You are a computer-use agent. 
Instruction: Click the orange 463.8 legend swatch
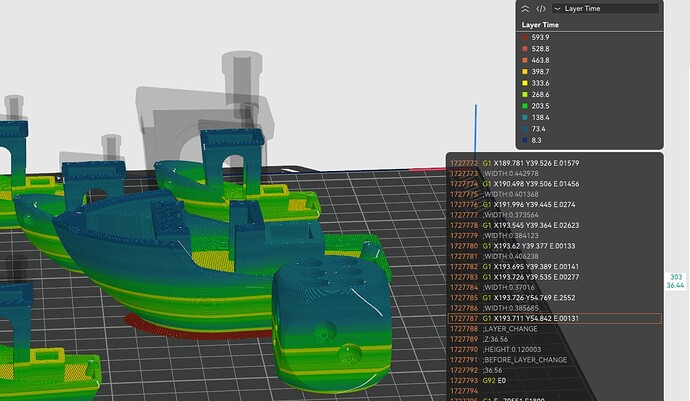pyautogui.click(x=525, y=60)
